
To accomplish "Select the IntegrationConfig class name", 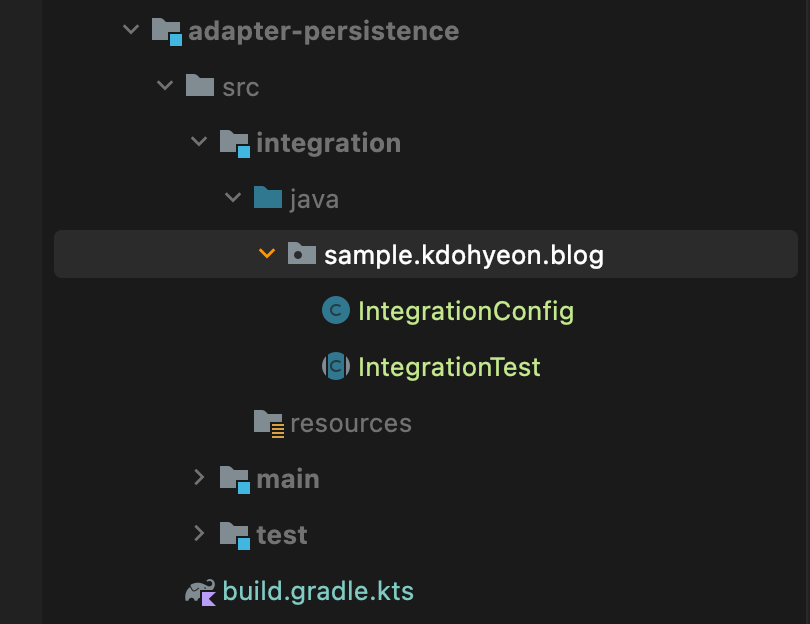I will 466,311.
